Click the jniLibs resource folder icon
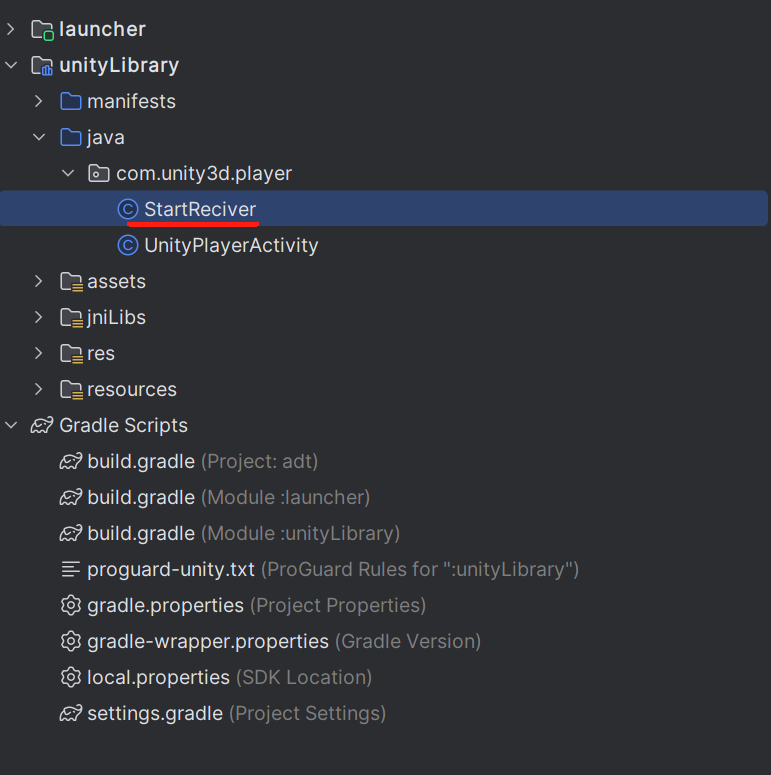Screen dimensions: 771x775 pyautogui.click(x=71, y=318)
